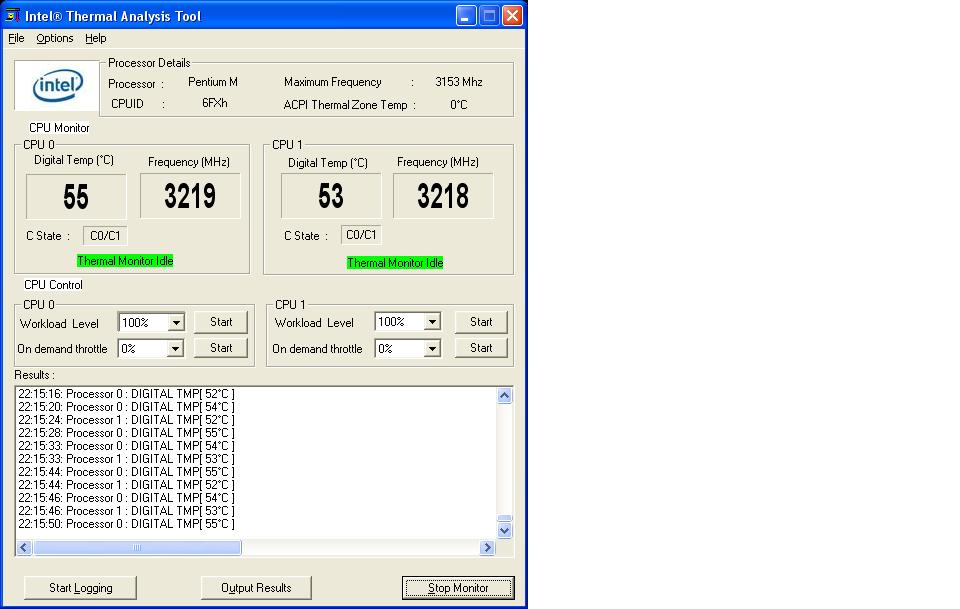Viewport: 960px width, 609px height.
Task: Click the Start Logging button
Action: [80, 588]
